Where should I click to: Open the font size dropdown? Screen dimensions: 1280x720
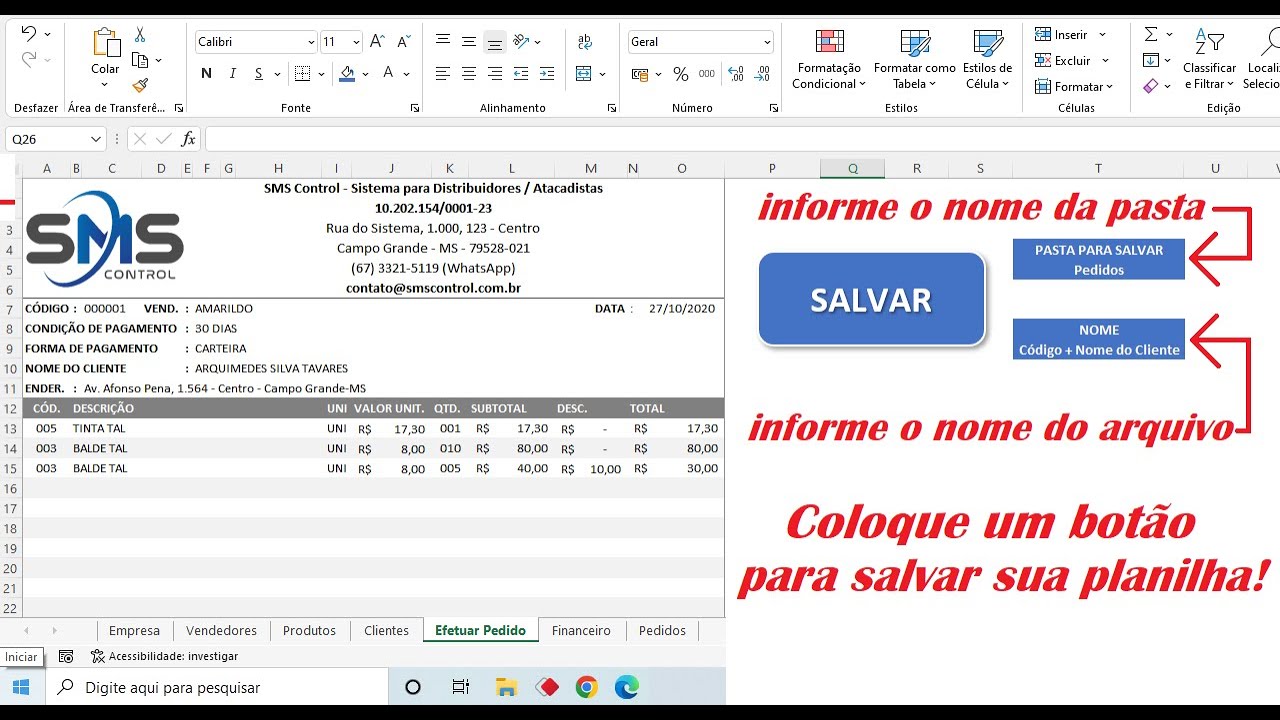[355, 42]
